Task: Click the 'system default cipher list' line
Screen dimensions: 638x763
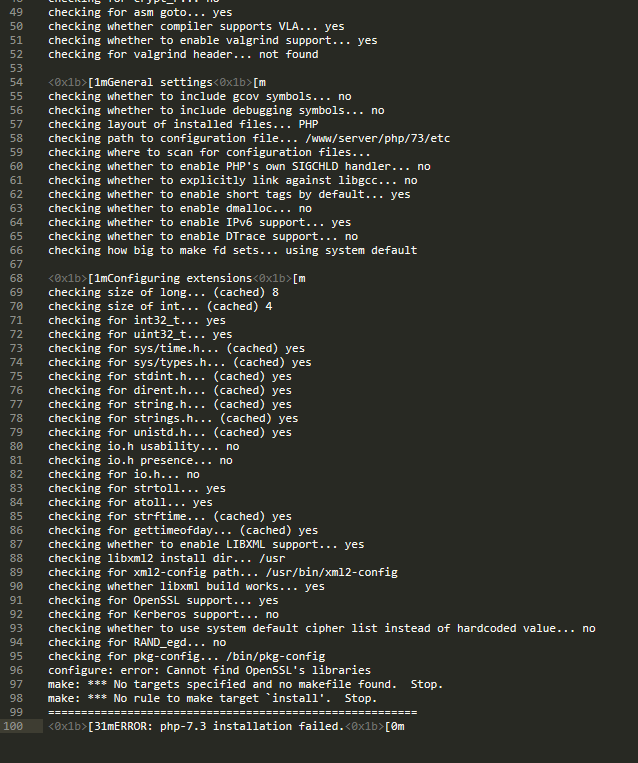Action: 322,629
